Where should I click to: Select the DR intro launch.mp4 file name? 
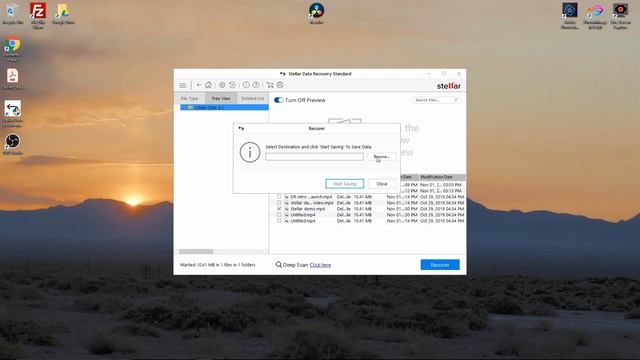click(x=311, y=197)
